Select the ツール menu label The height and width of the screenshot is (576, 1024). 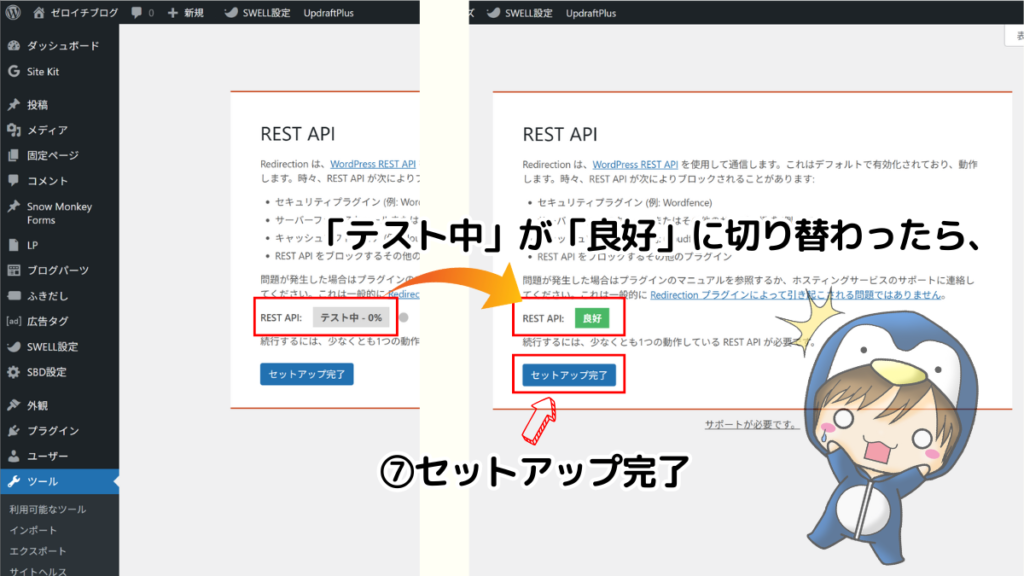(x=42, y=481)
